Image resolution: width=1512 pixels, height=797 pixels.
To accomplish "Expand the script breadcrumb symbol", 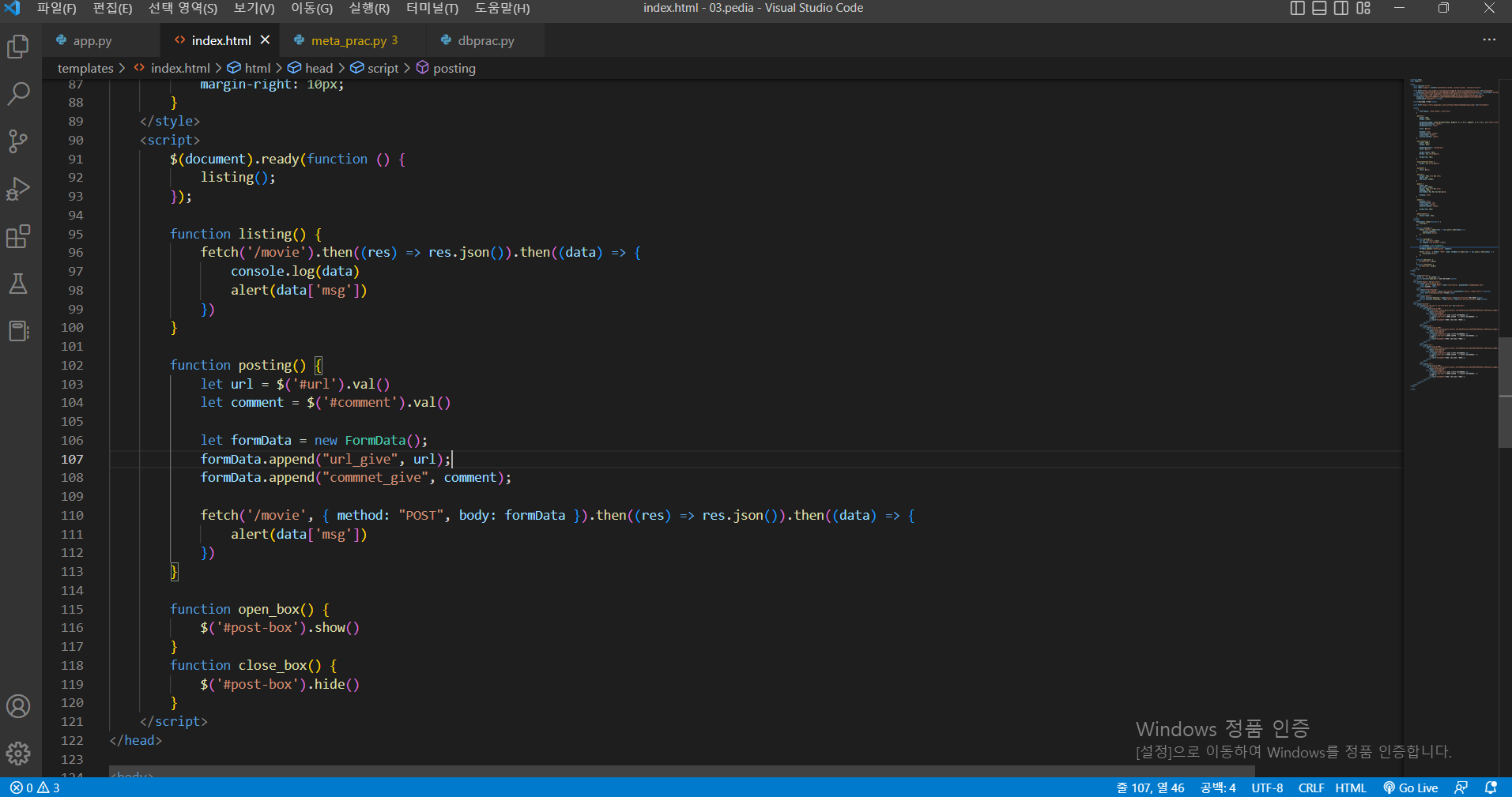I will click(375, 69).
